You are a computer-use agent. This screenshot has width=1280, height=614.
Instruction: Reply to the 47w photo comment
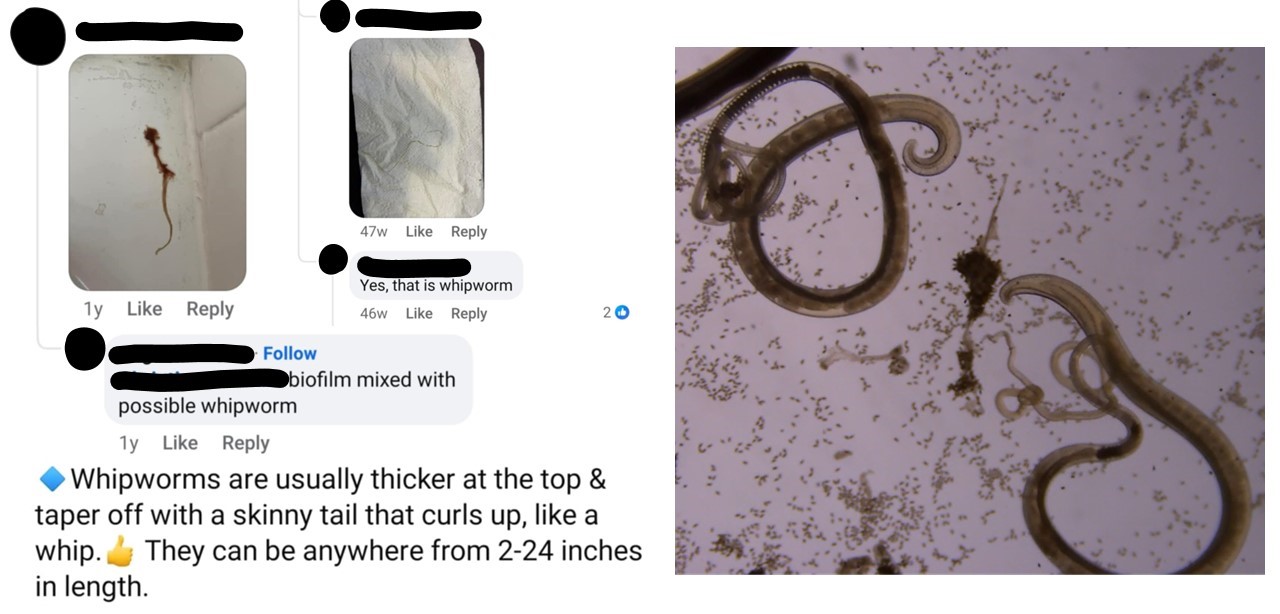[x=469, y=231]
